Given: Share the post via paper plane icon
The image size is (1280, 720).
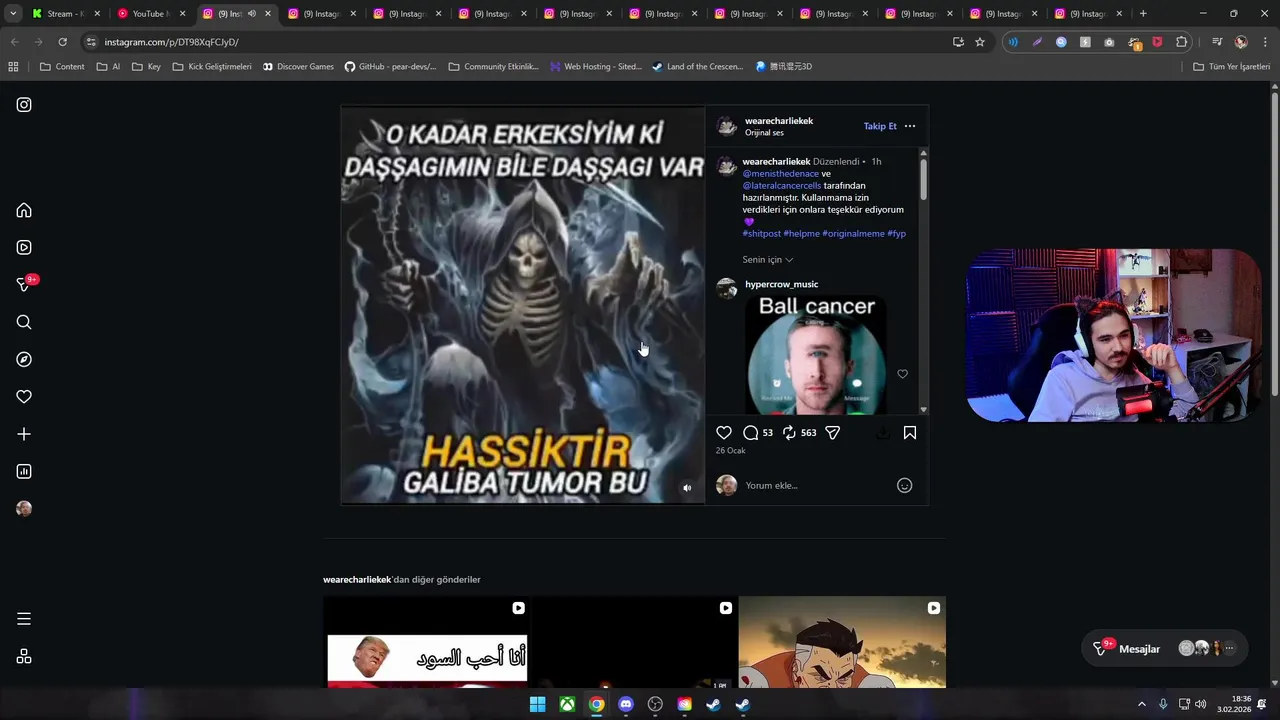Looking at the screenshot, I should click(x=832, y=432).
